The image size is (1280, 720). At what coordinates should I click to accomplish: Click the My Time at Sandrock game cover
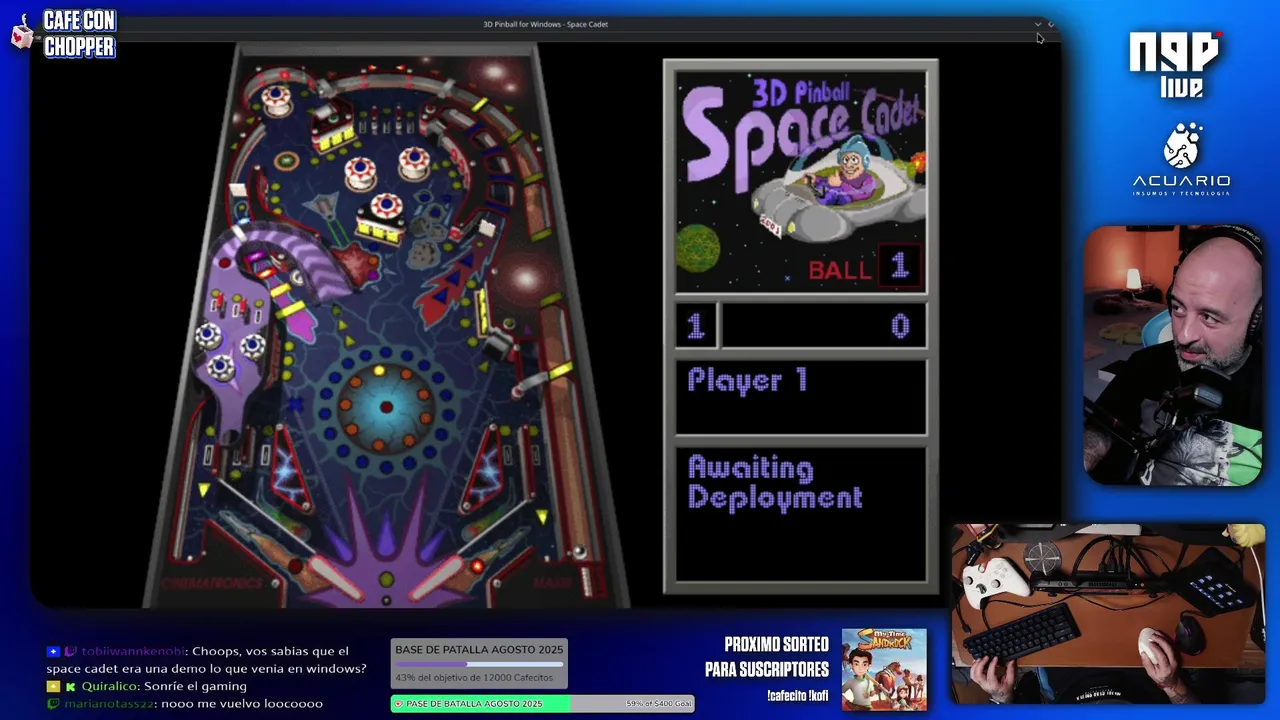[884, 669]
